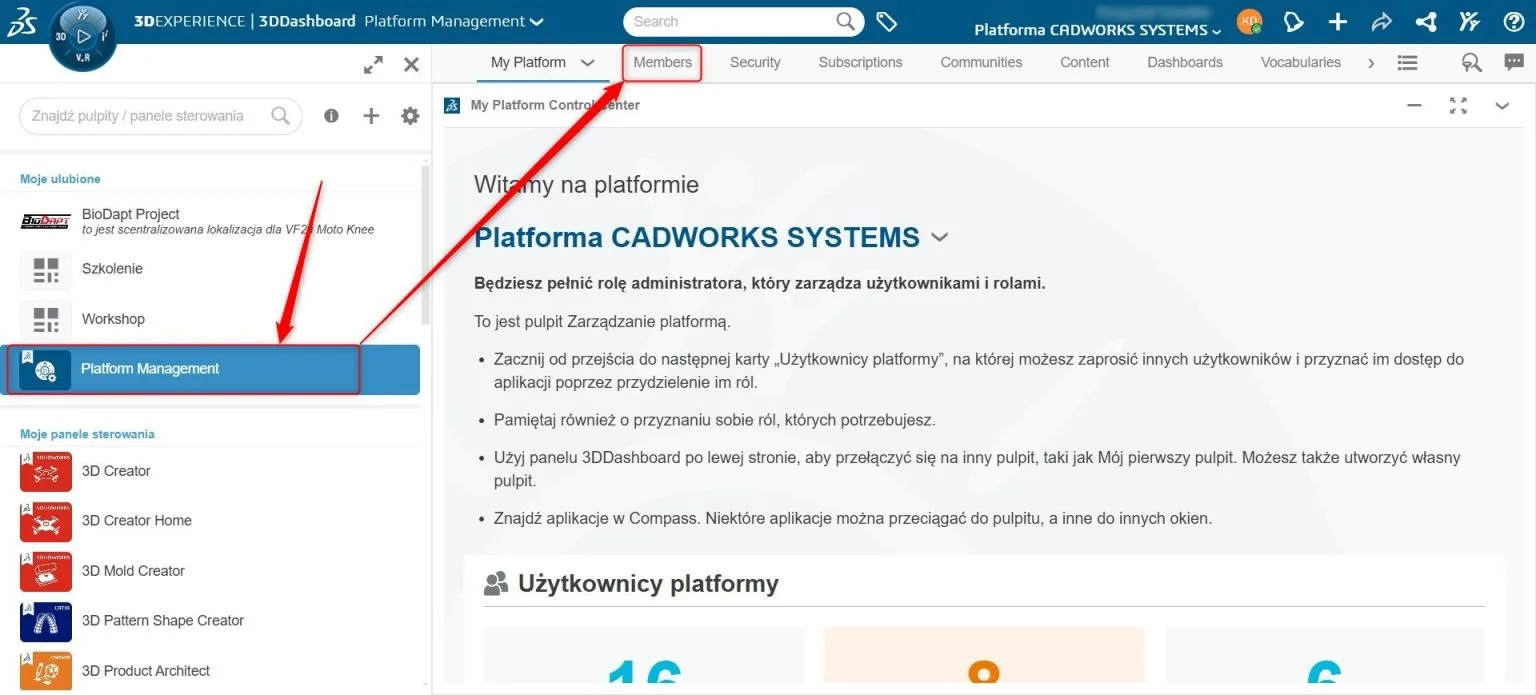
Task: Switch to the Subscriptions tab
Action: pyautogui.click(x=860, y=62)
